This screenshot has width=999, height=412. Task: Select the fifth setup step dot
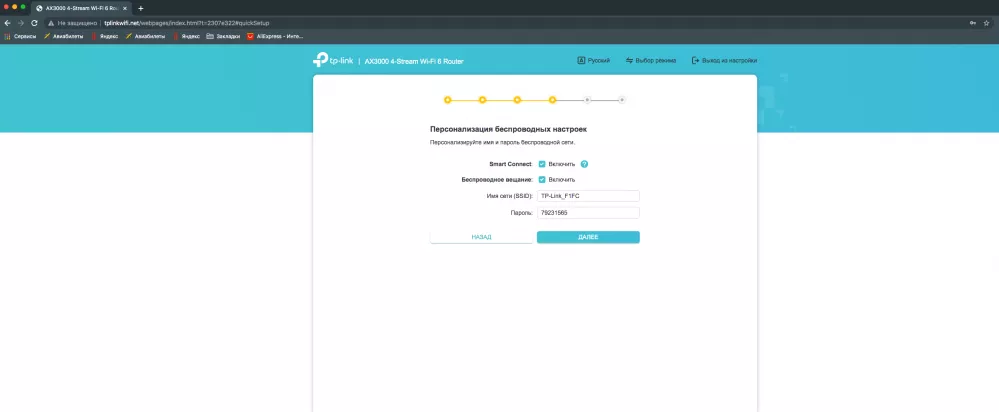[x=587, y=100]
